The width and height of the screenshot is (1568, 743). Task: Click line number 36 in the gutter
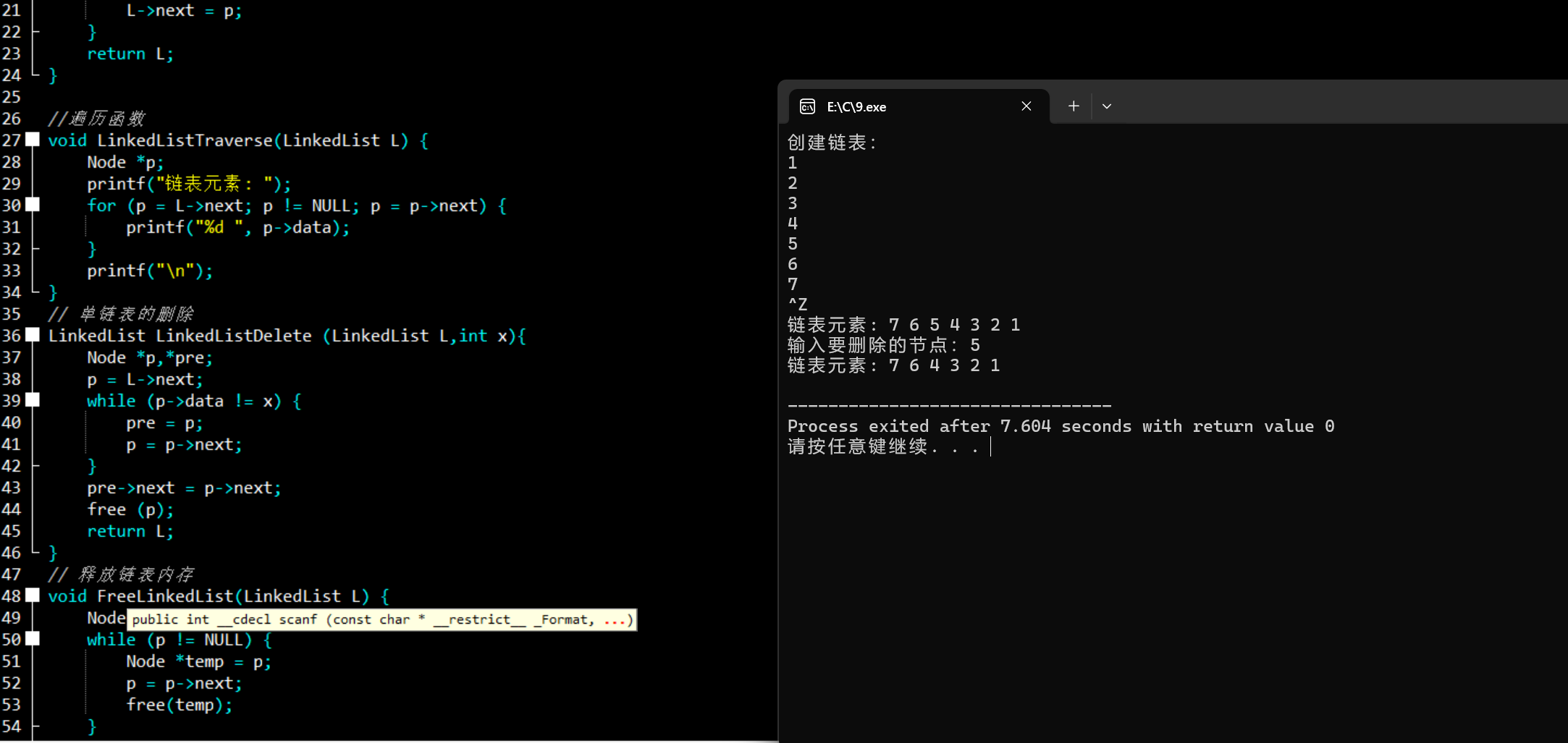click(x=12, y=336)
